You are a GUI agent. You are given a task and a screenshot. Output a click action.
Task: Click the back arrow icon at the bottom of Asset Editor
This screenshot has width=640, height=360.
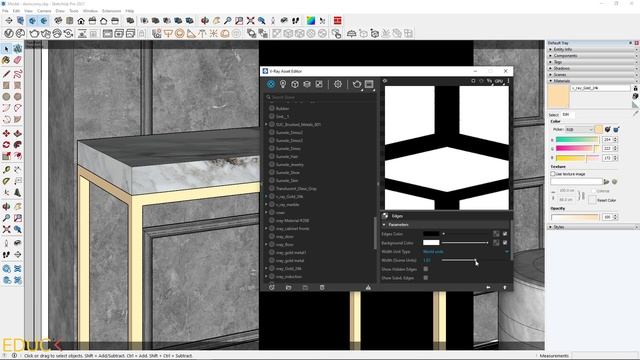pyautogui.click(x=488, y=287)
